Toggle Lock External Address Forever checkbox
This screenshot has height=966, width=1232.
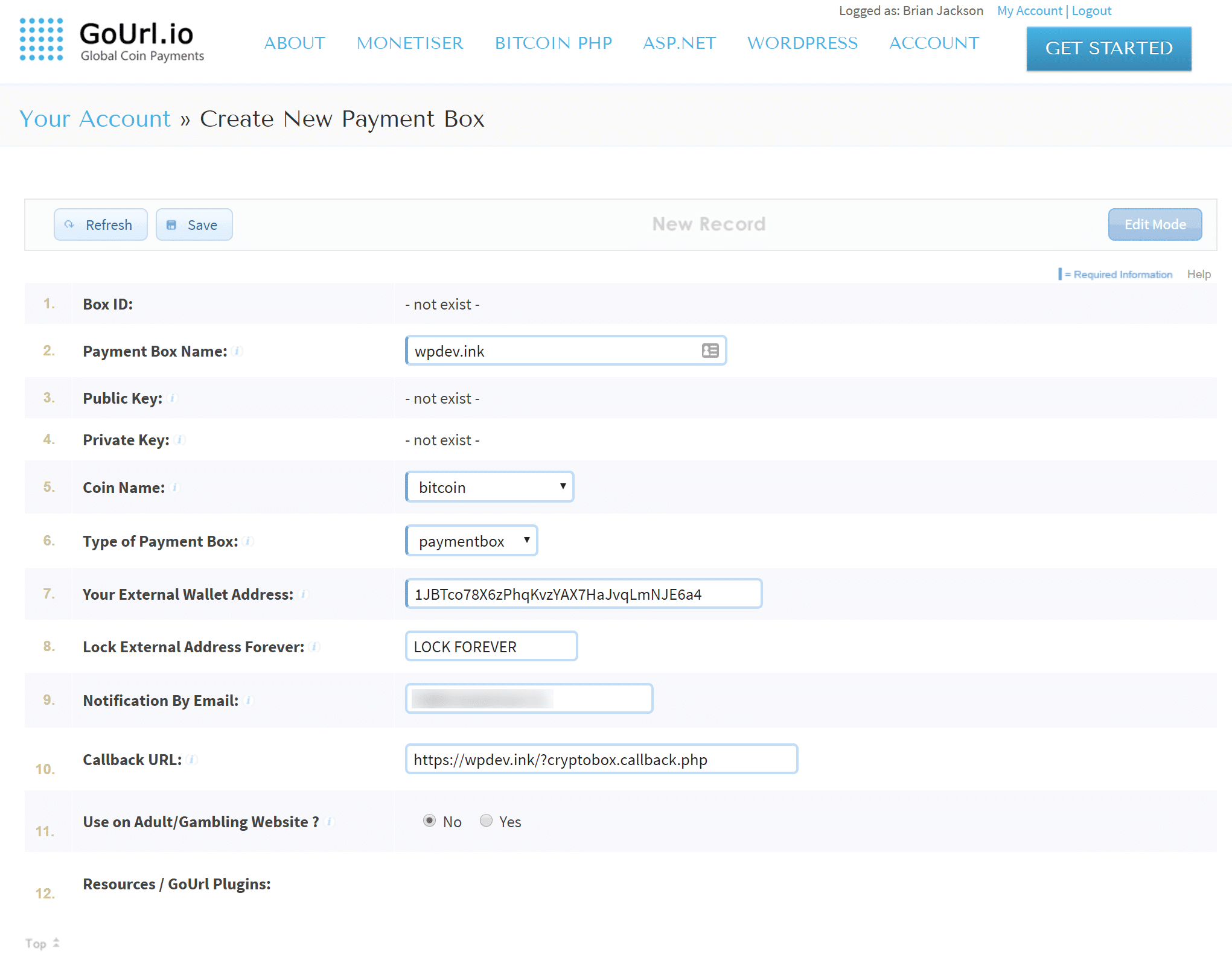(489, 646)
